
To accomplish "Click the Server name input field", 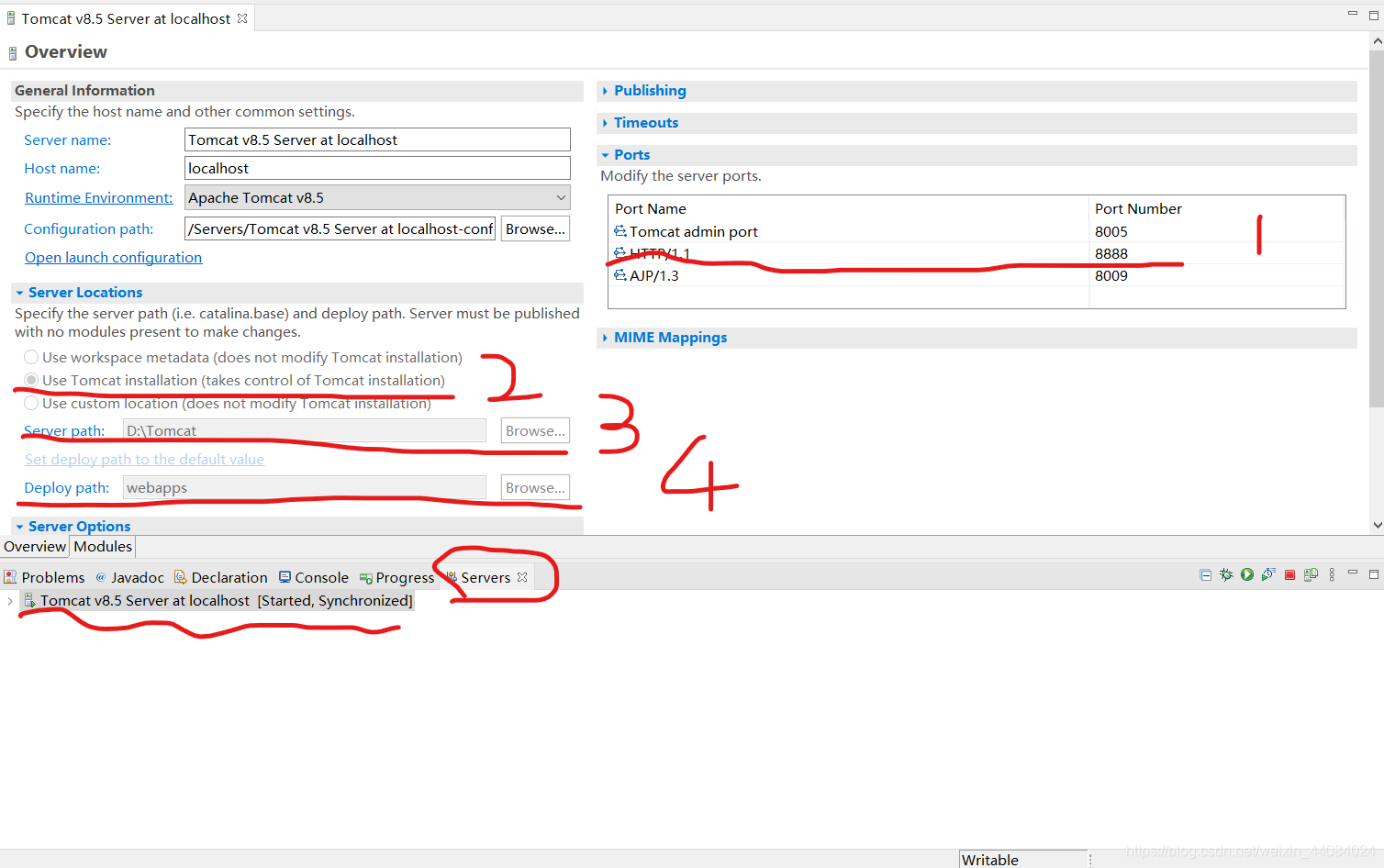I will point(377,139).
